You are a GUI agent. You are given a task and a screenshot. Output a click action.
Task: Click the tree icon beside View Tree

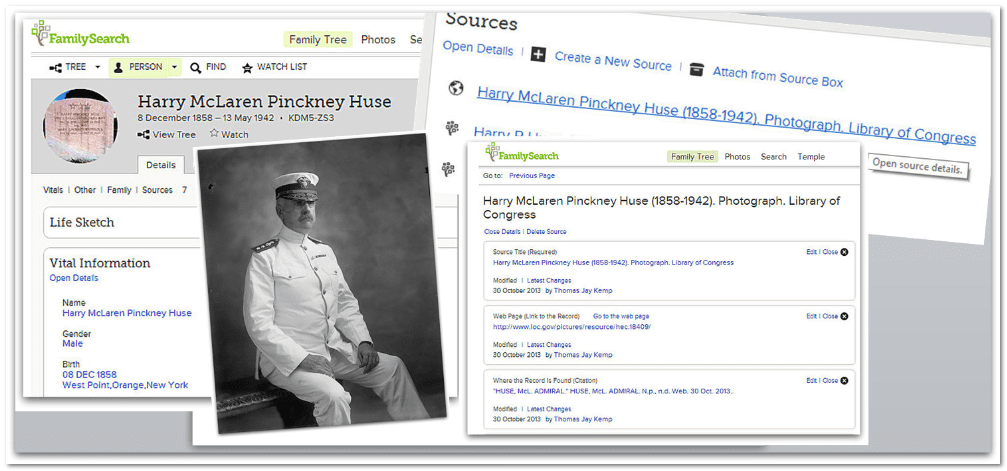(x=143, y=135)
